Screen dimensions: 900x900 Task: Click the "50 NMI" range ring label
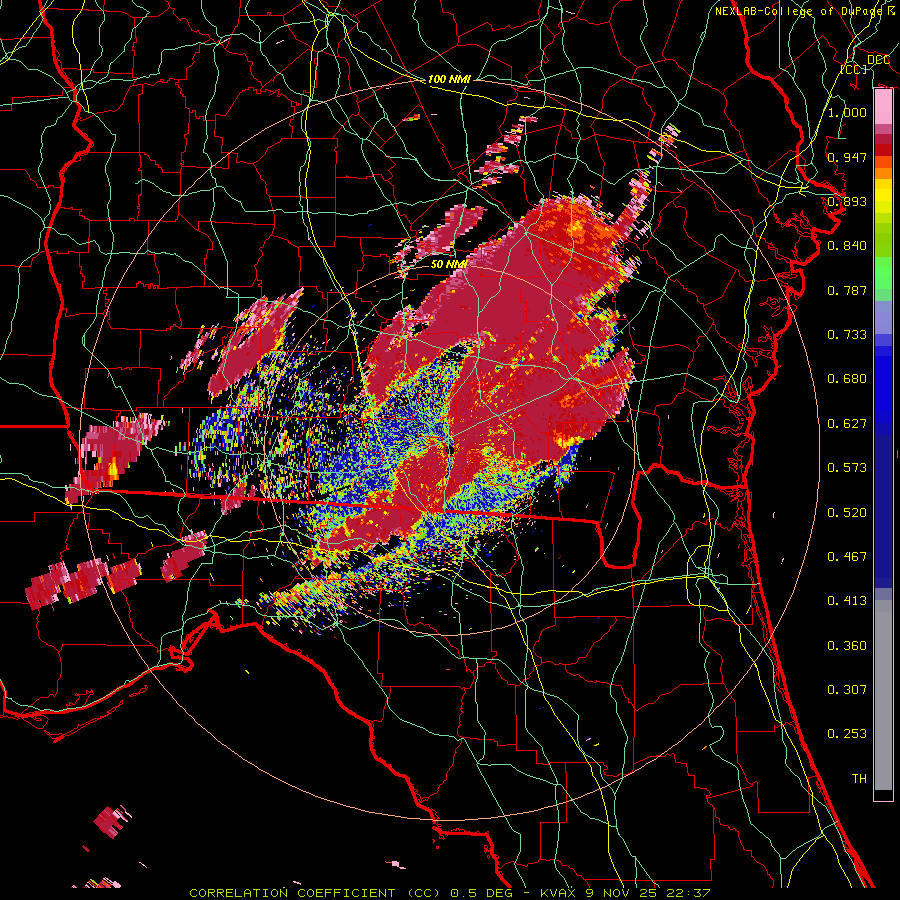448,264
